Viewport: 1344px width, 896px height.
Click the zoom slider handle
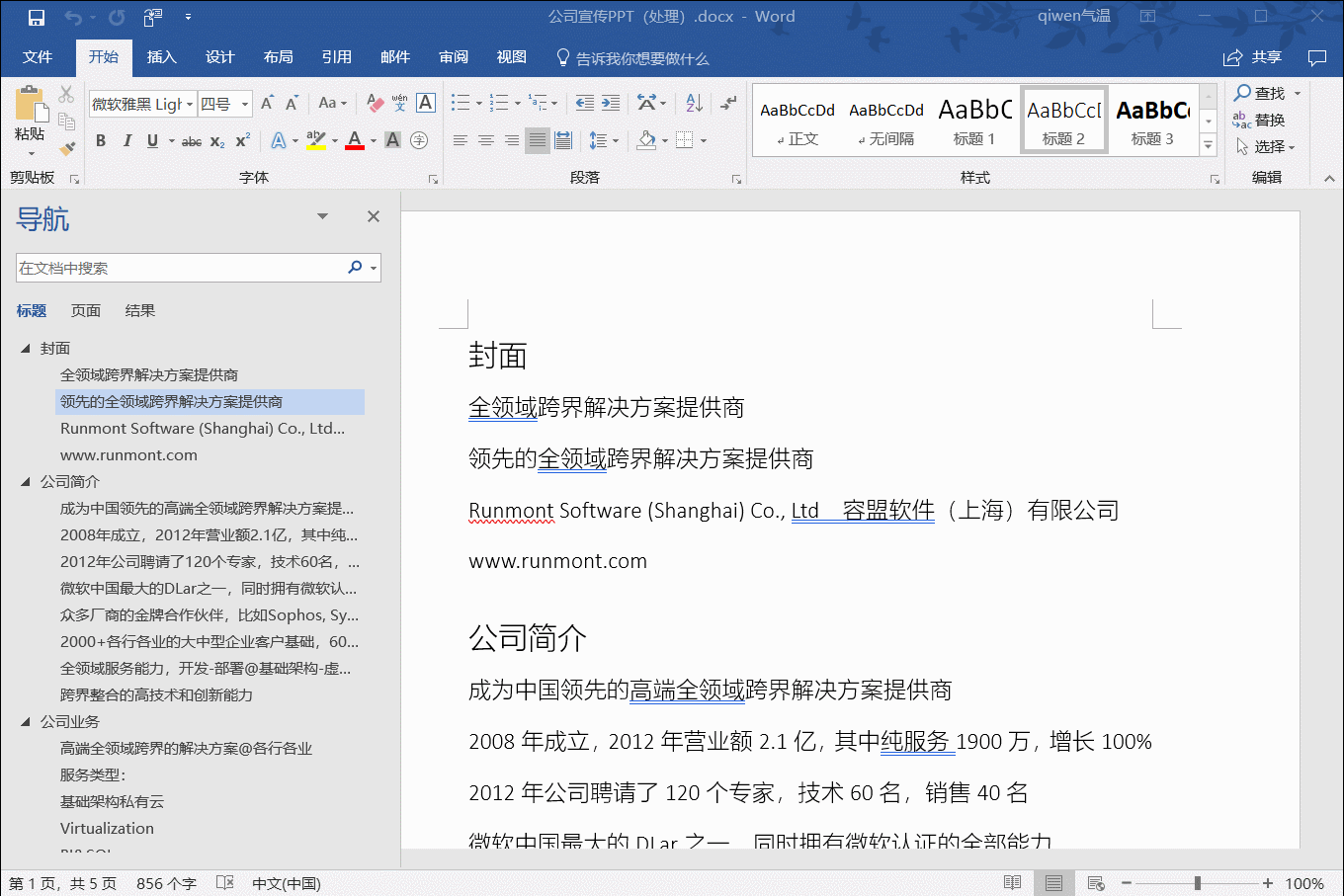pos(1197,883)
